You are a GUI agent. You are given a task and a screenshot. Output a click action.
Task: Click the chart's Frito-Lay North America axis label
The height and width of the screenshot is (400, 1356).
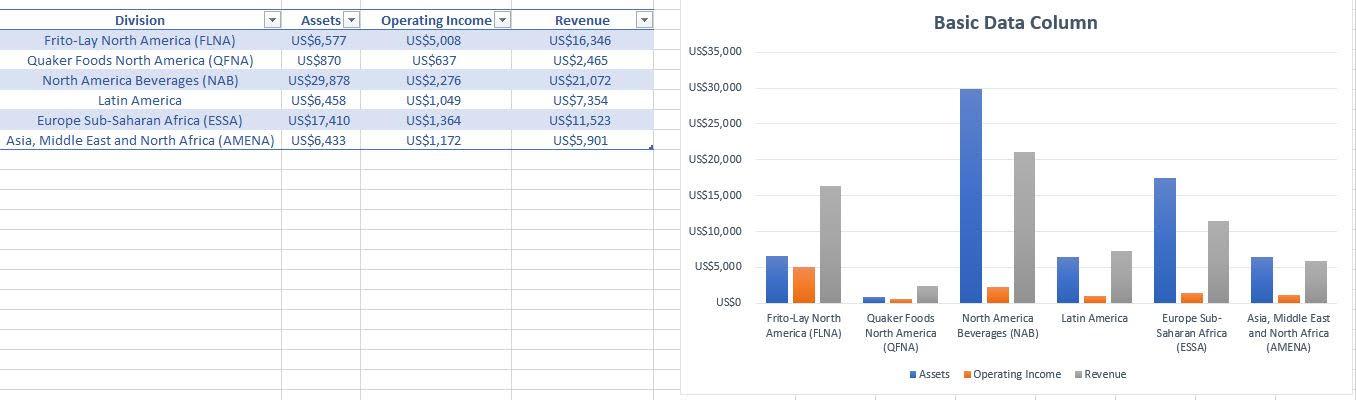[x=804, y=325]
